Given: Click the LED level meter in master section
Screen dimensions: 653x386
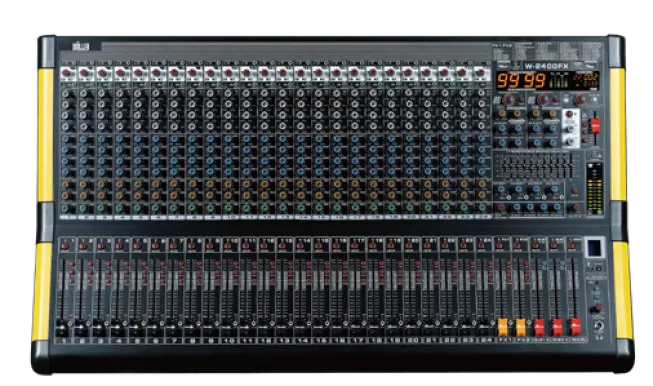Looking at the screenshot, I should click(x=595, y=189).
